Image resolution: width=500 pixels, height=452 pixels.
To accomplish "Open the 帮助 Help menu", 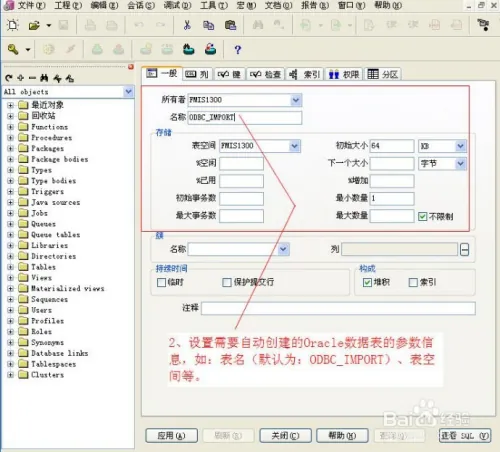I will point(388,5).
